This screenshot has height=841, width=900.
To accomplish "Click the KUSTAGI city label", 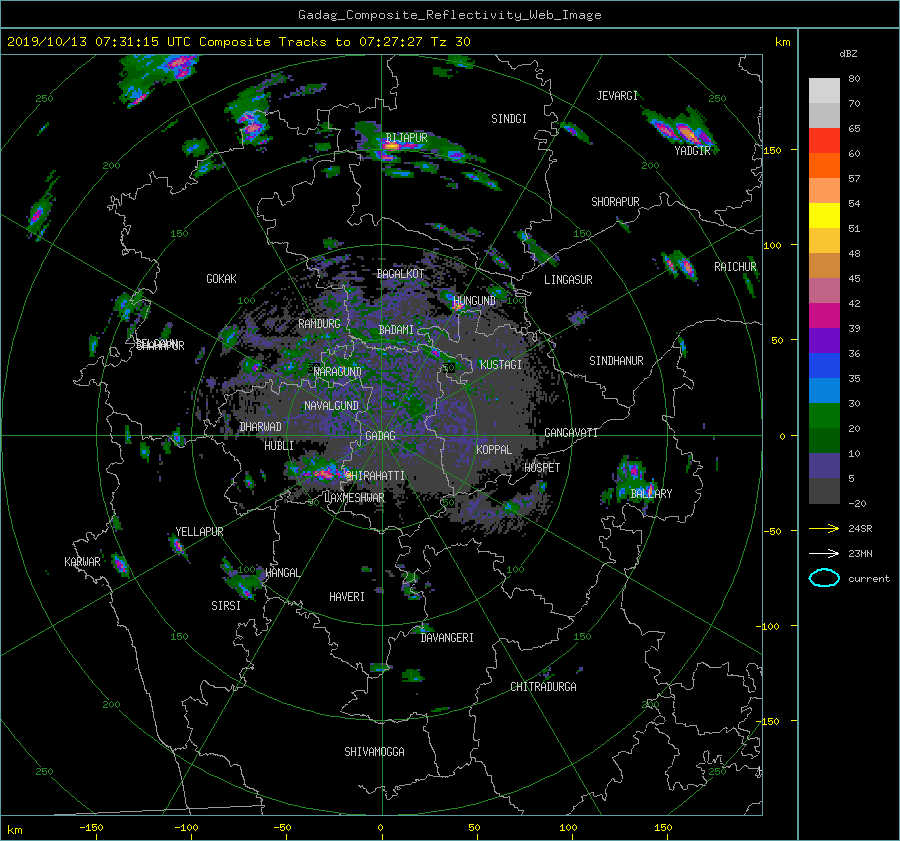I will (501, 365).
